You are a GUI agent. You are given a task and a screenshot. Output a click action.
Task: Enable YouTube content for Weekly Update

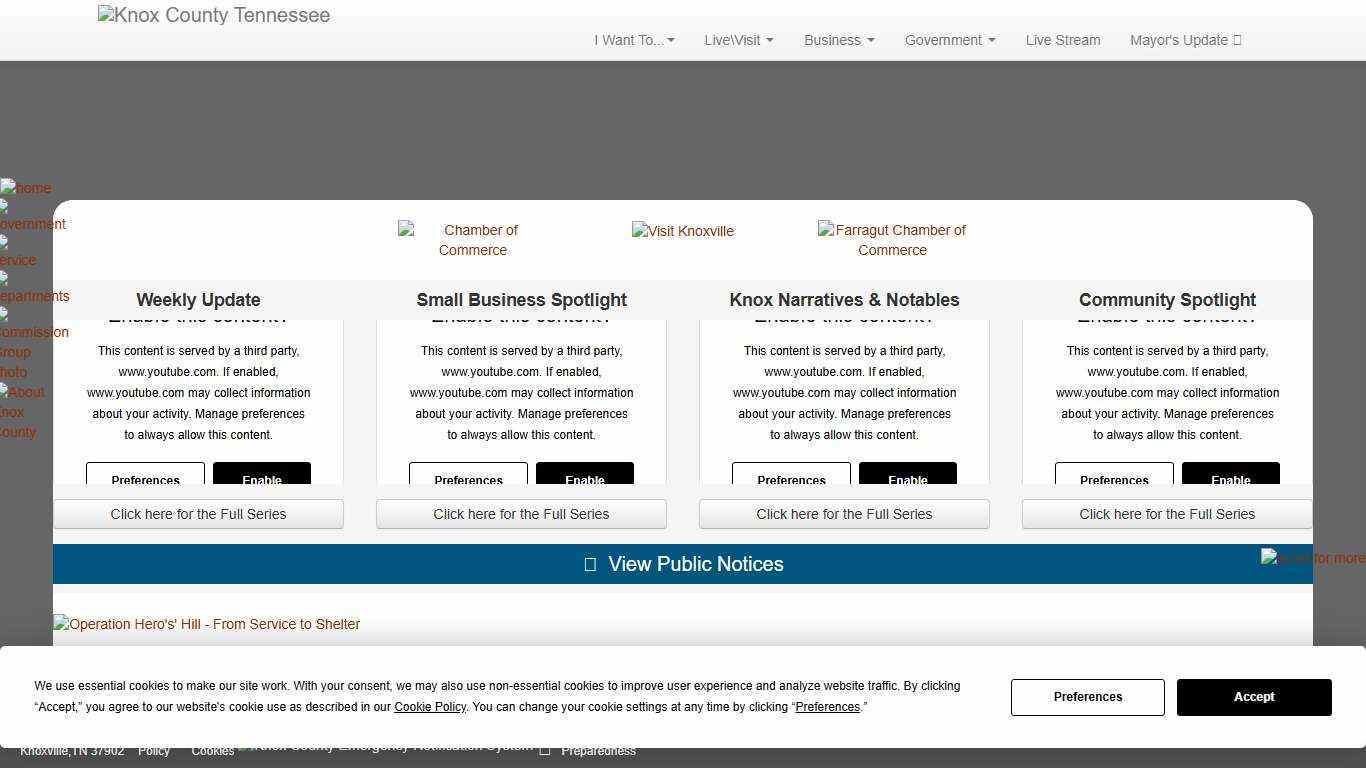click(x=262, y=475)
